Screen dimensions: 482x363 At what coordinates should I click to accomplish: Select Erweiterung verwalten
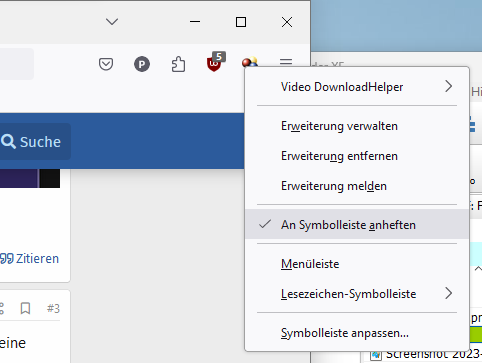(357, 126)
